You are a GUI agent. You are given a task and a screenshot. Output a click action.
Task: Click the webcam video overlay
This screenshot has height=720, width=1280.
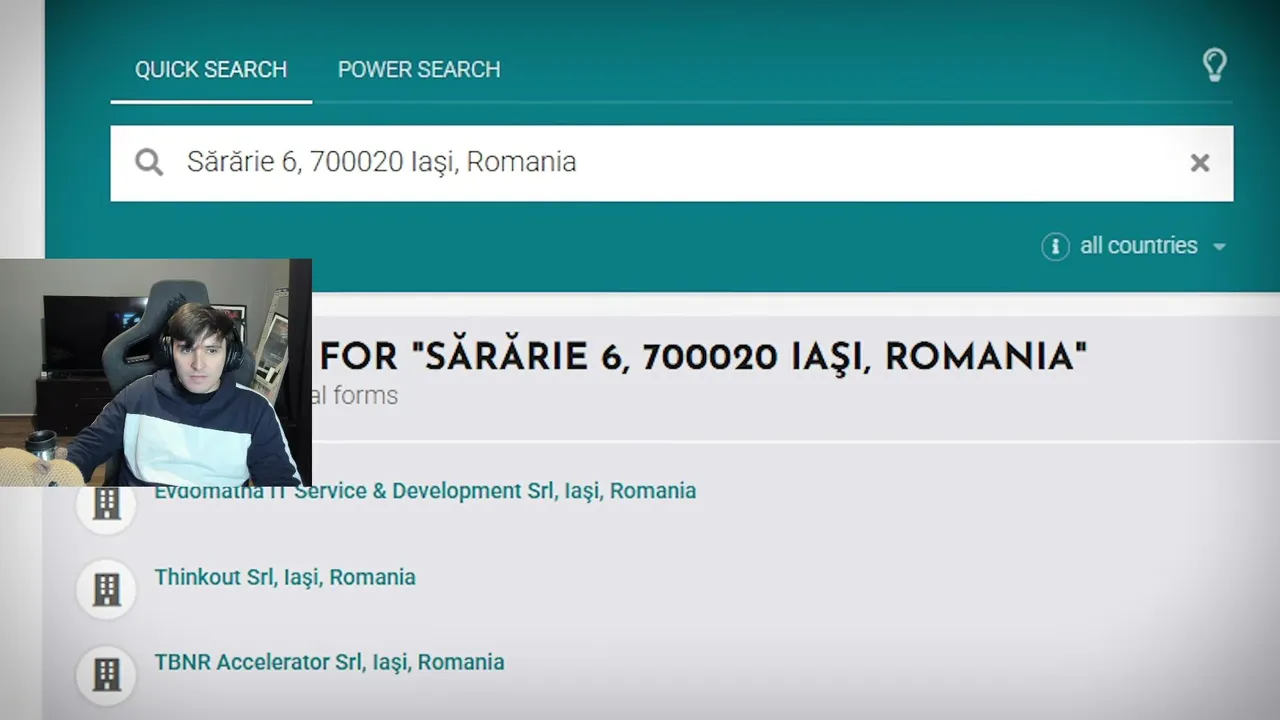(156, 373)
